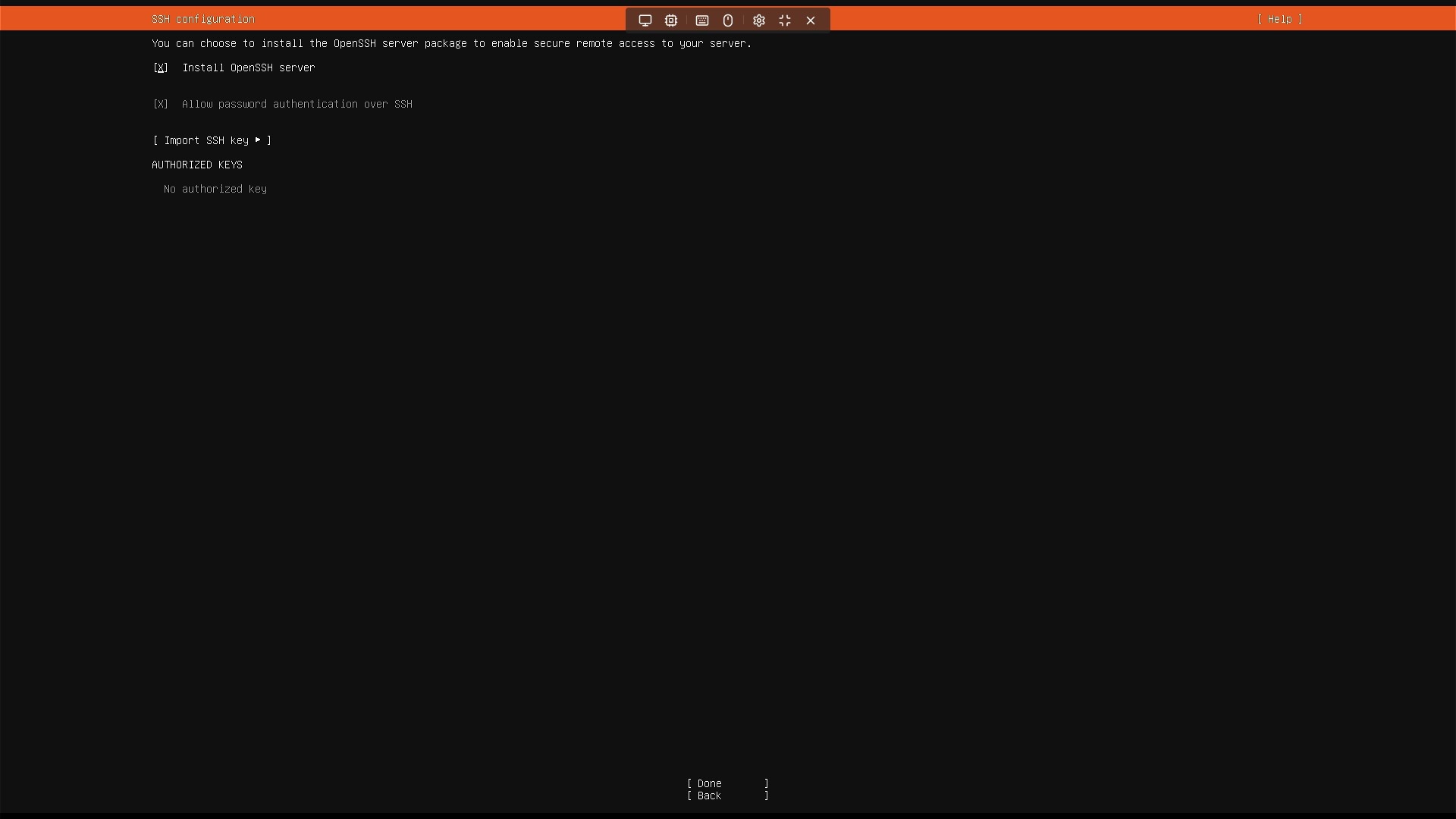1456x819 pixels.
Task: Click the mouse icon in toolbar
Action: coord(728,20)
